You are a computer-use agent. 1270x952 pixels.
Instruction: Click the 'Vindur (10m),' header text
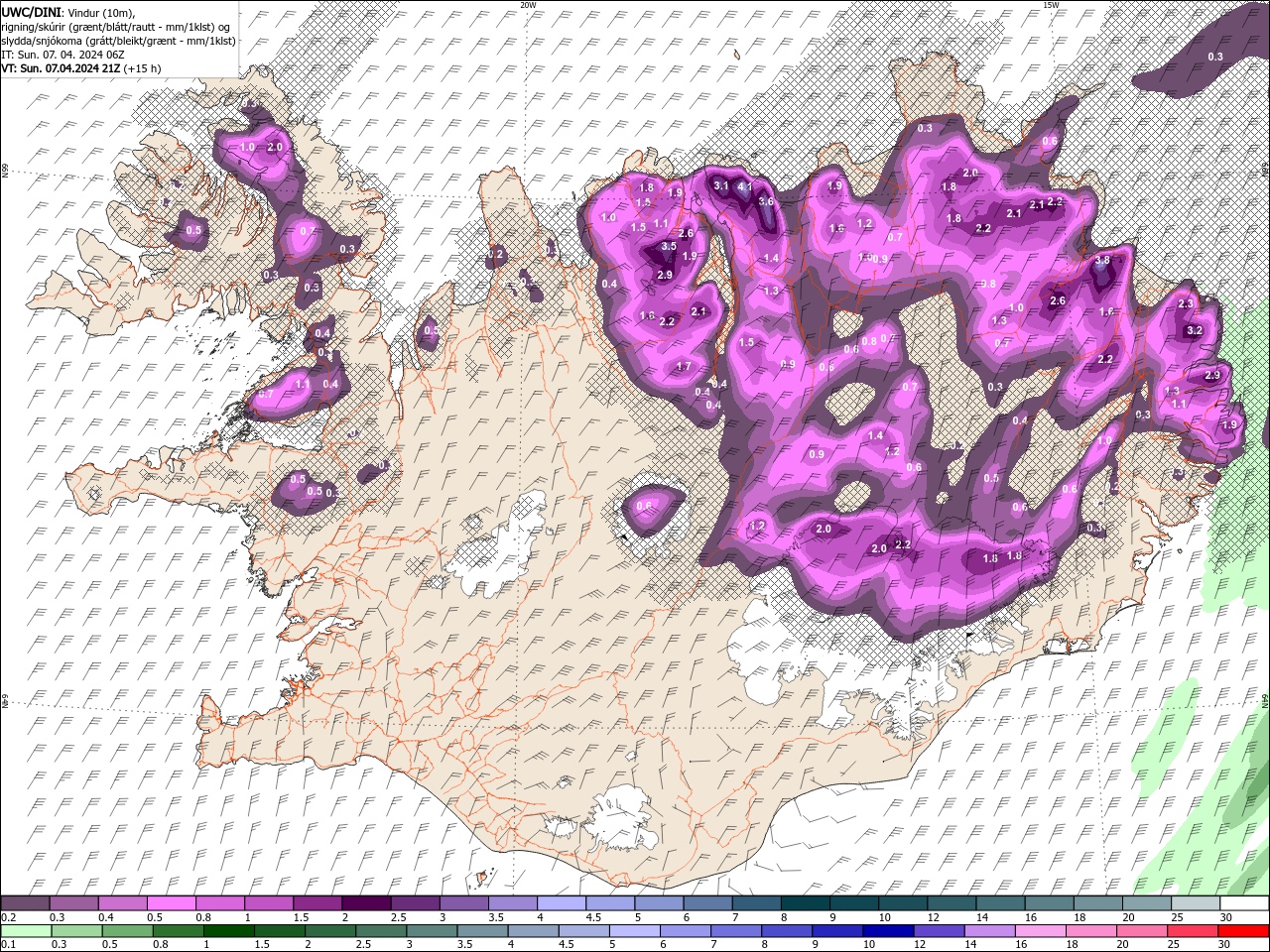tap(99, 11)
